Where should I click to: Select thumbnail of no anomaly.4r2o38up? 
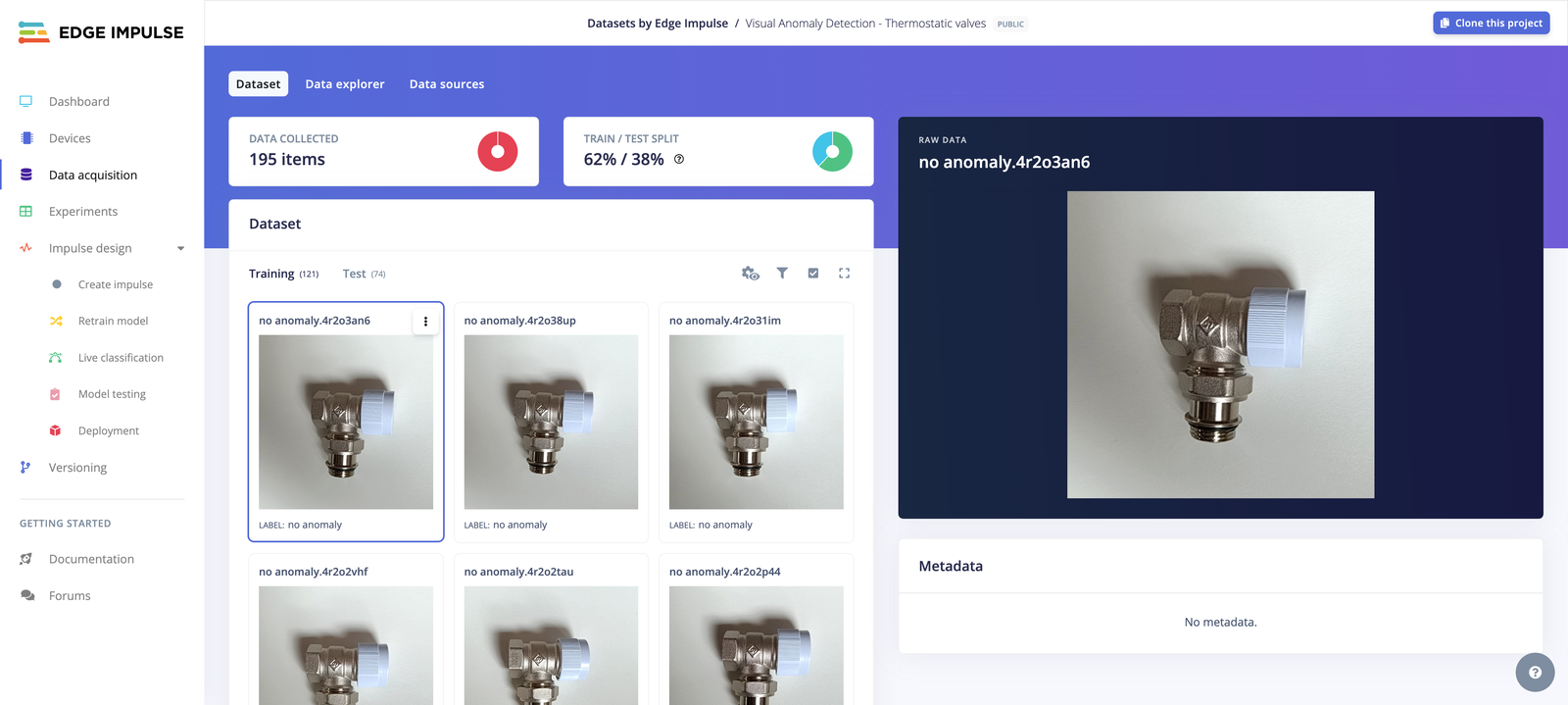click(x=551, y=422)
